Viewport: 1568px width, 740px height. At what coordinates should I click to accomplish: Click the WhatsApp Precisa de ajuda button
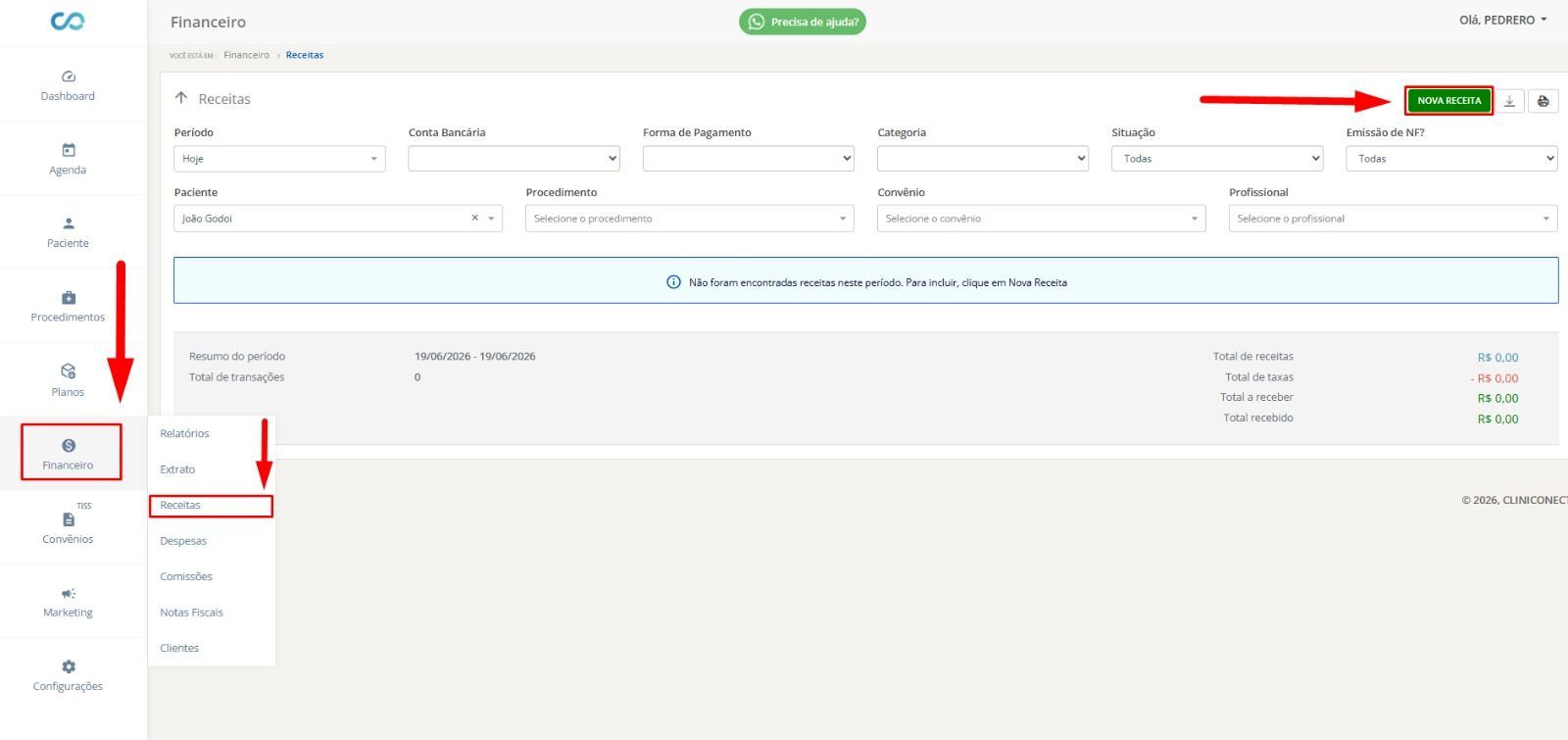tap(803, 22)
